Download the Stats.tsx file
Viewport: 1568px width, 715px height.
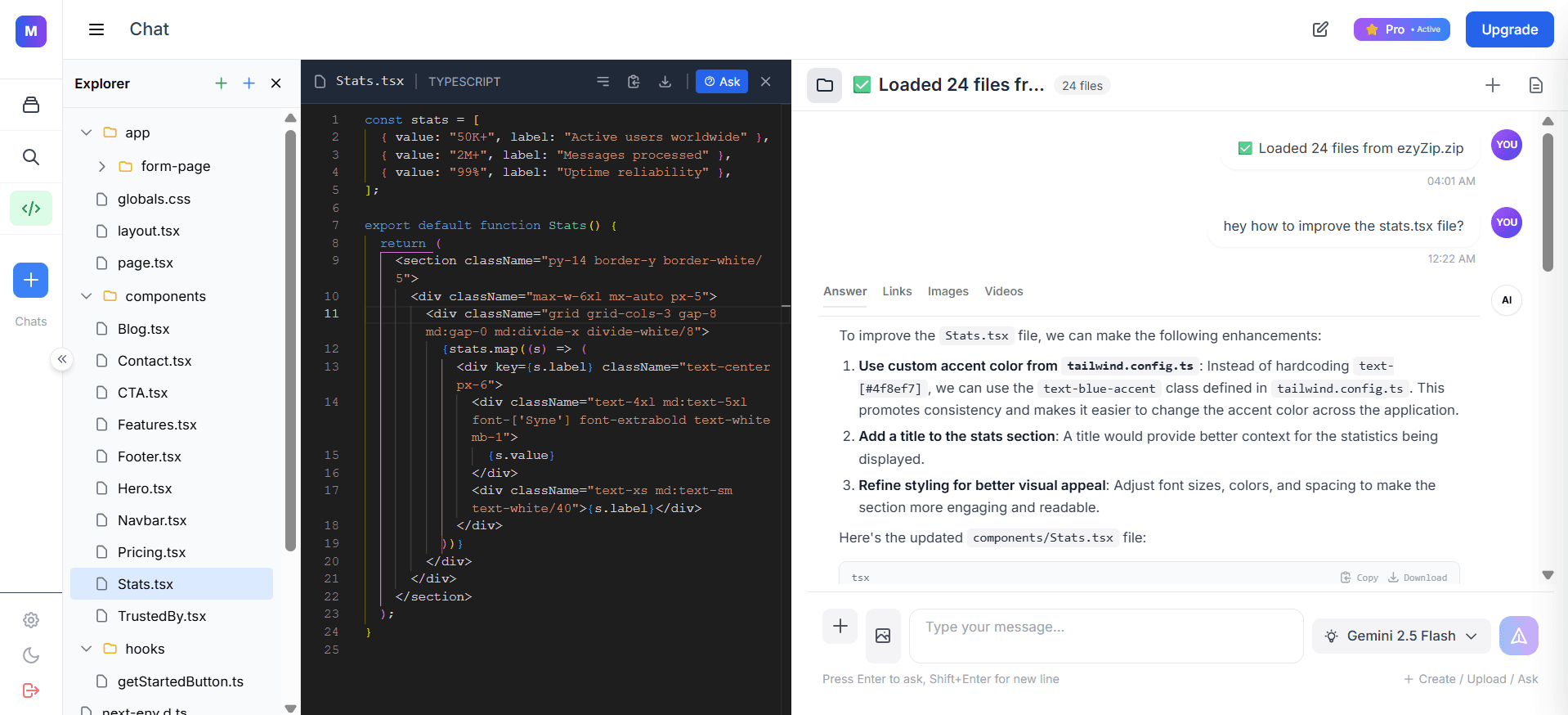(x=665, y=82)
